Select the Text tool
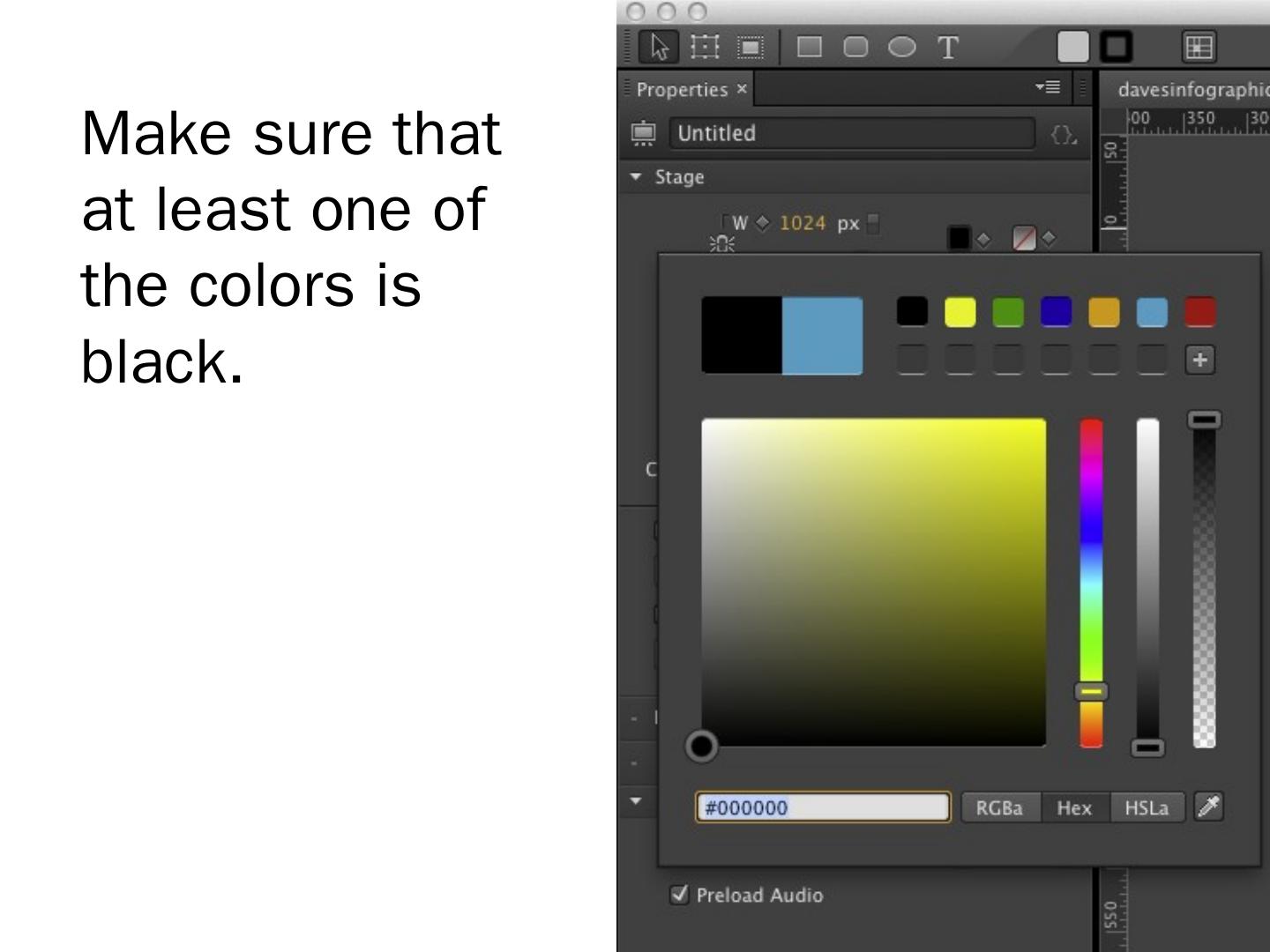The image size is (1270, 952). 948,48
